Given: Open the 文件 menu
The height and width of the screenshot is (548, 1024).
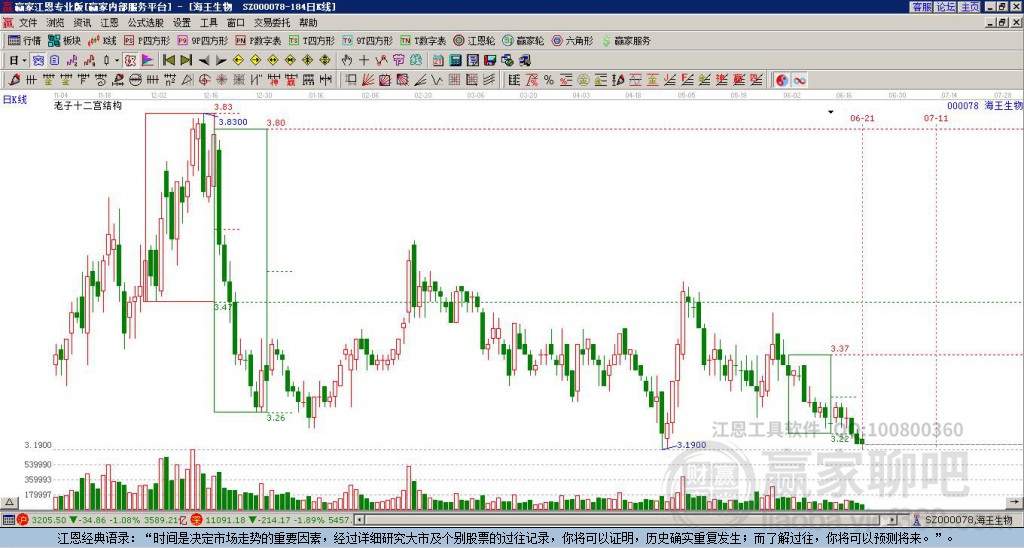Looking at the screenshot, I should 28,23.
